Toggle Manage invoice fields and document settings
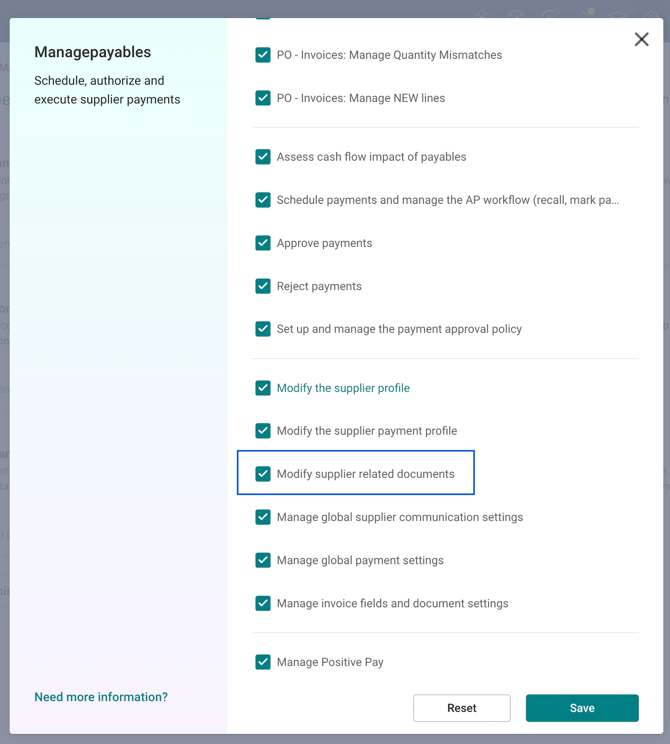 (263, 603)
